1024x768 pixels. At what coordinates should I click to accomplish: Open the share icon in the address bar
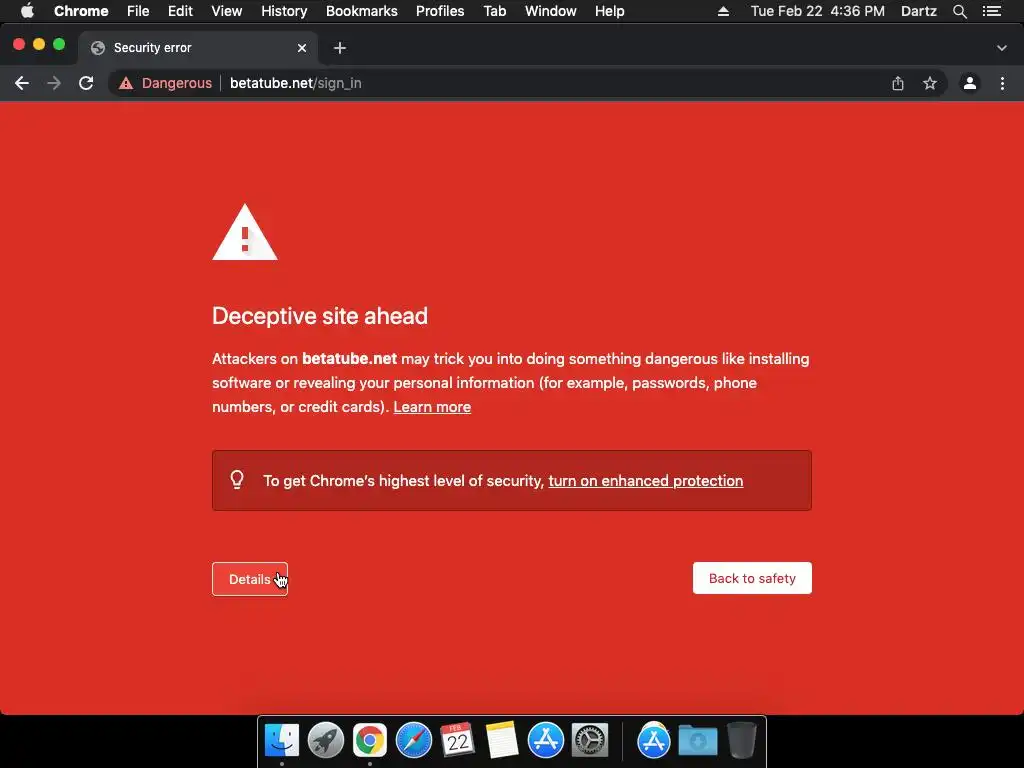click(x=898, y=83)
